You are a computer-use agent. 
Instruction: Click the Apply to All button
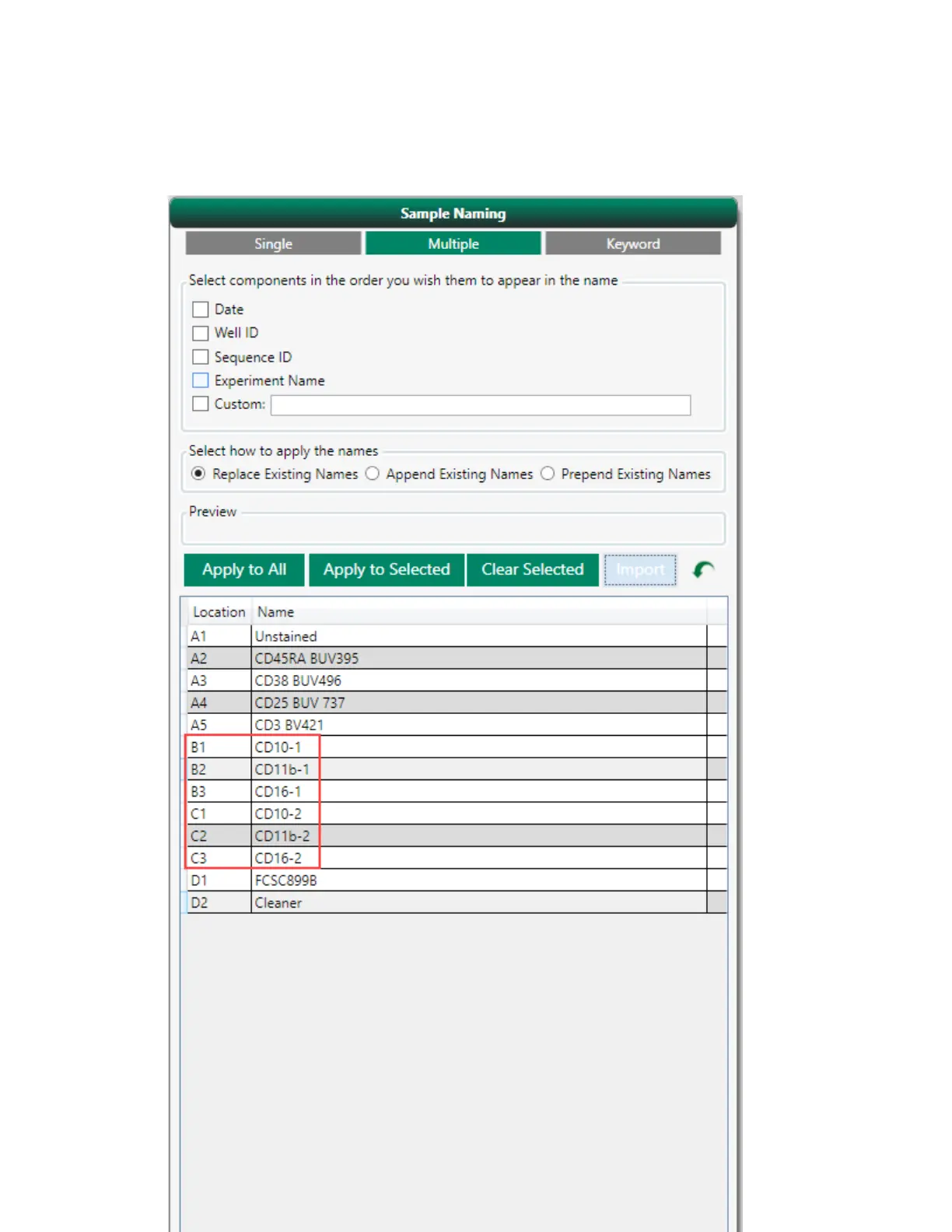(244, 569)
